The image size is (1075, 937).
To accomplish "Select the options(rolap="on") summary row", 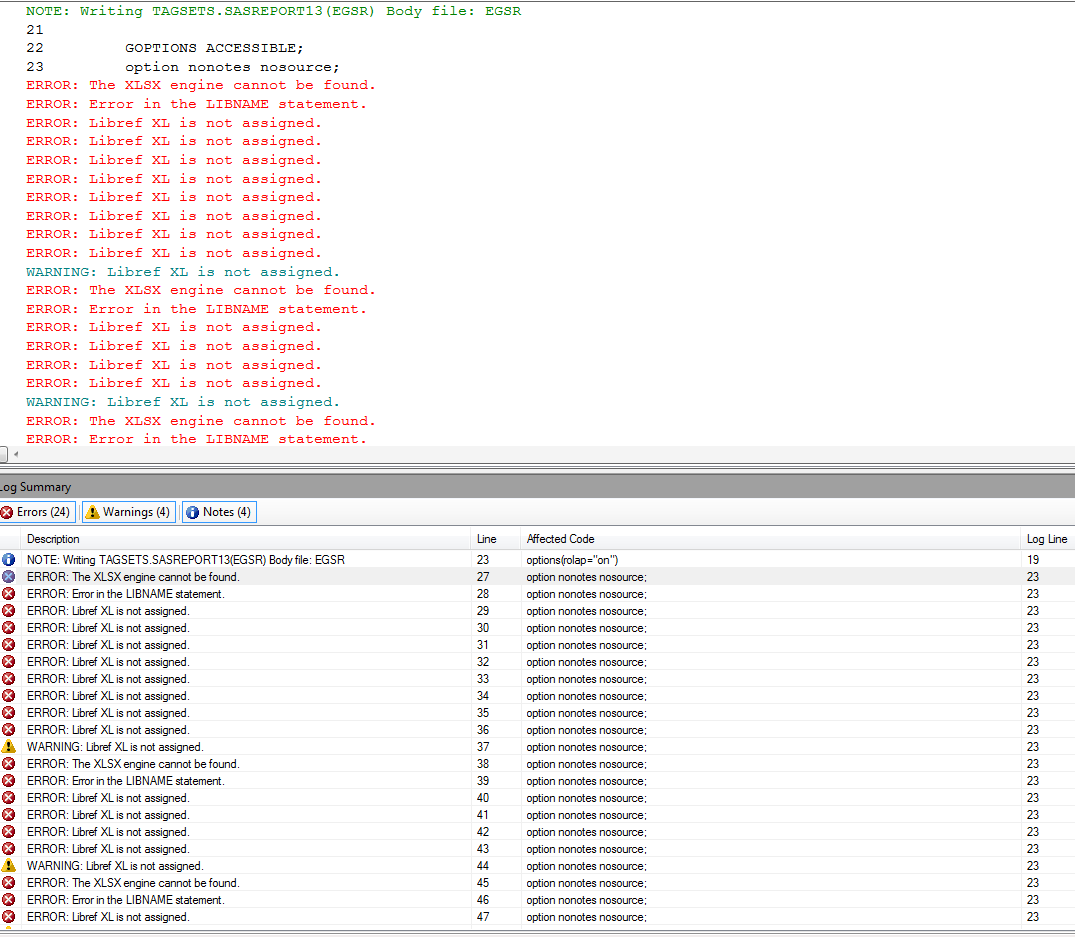I will click(300, 560).
